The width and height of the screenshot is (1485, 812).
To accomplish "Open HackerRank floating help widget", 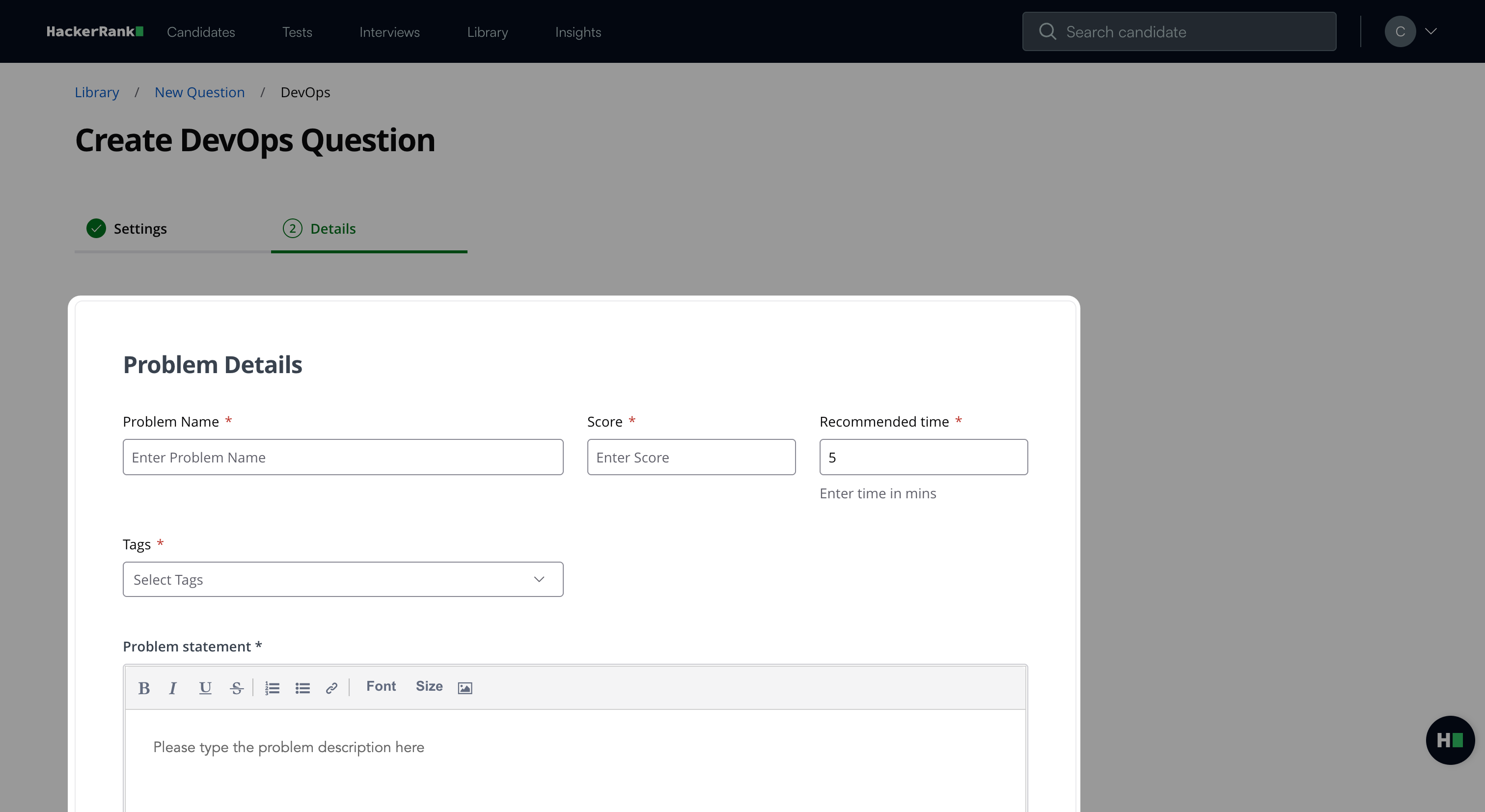I will pyautogui.click(x=1450, y=740).
